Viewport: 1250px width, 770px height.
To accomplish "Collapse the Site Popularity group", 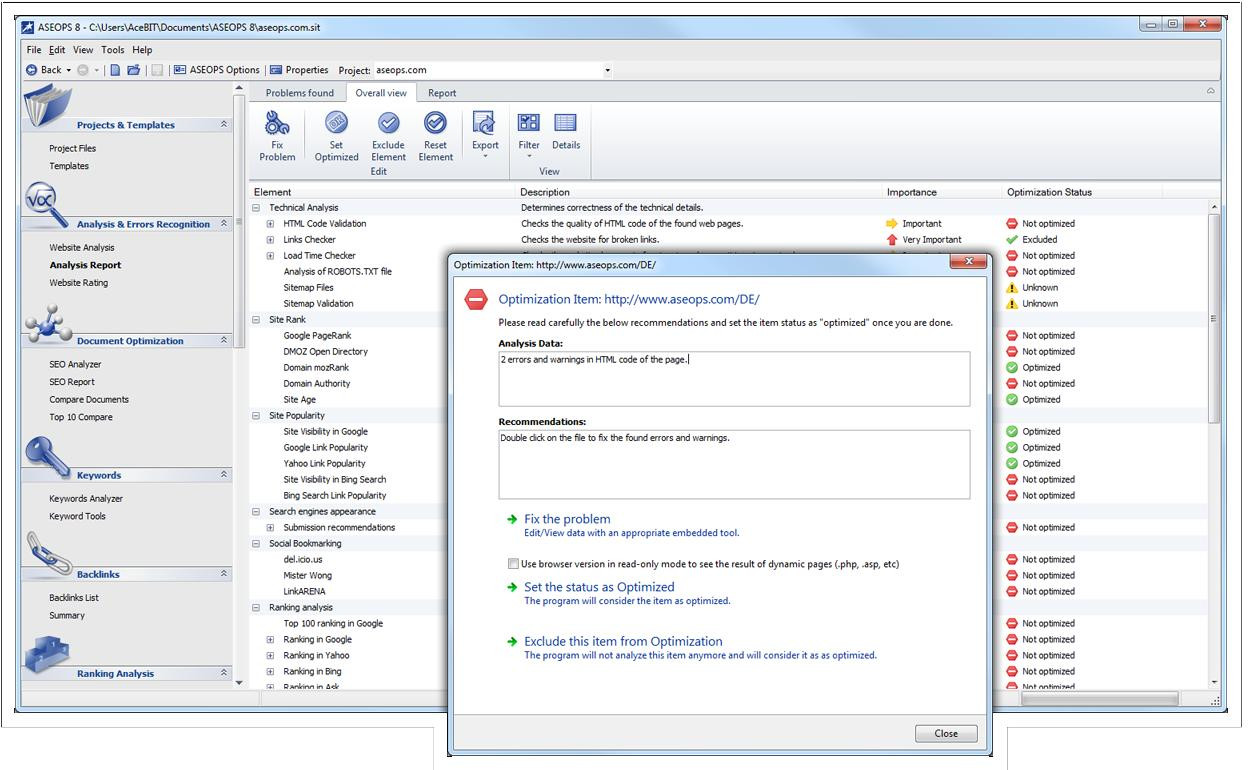I will 256,416.
